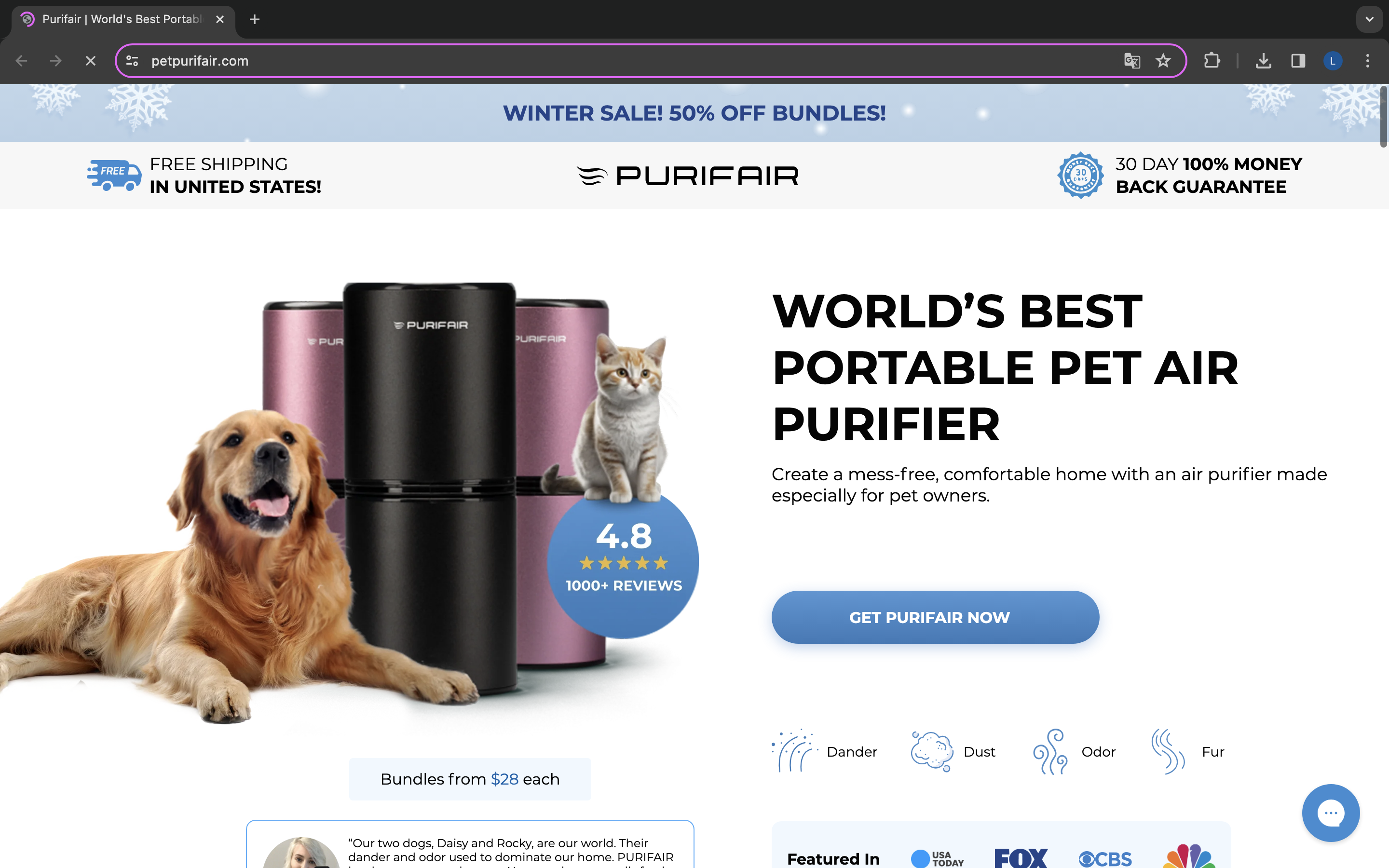The width and height of the screenshot is (1389, 868).
Task: View site information icon in address bar
Action: coord(132,61)
